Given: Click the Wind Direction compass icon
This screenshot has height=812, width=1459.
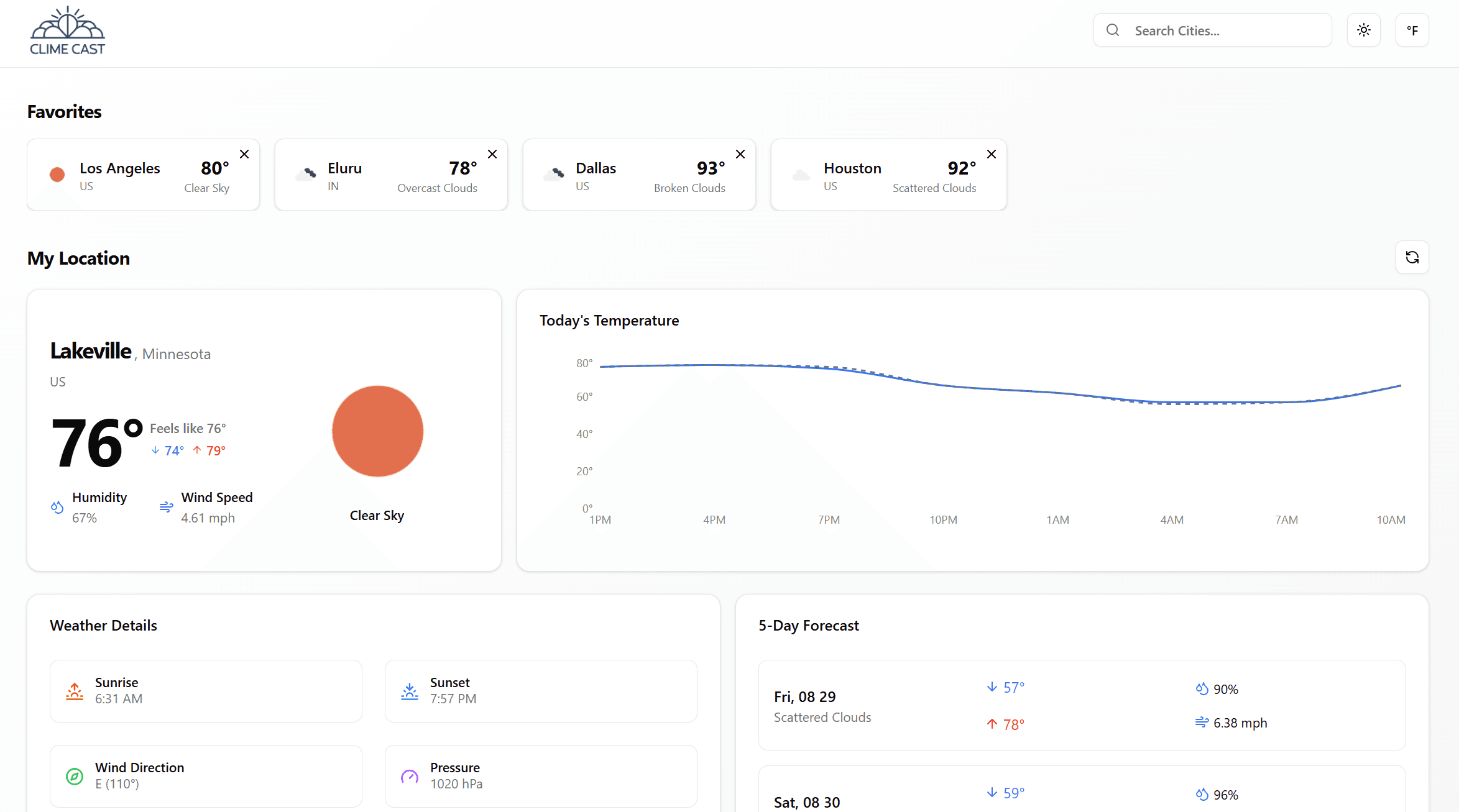Looking at the screenshot, I should pos(75,776).
